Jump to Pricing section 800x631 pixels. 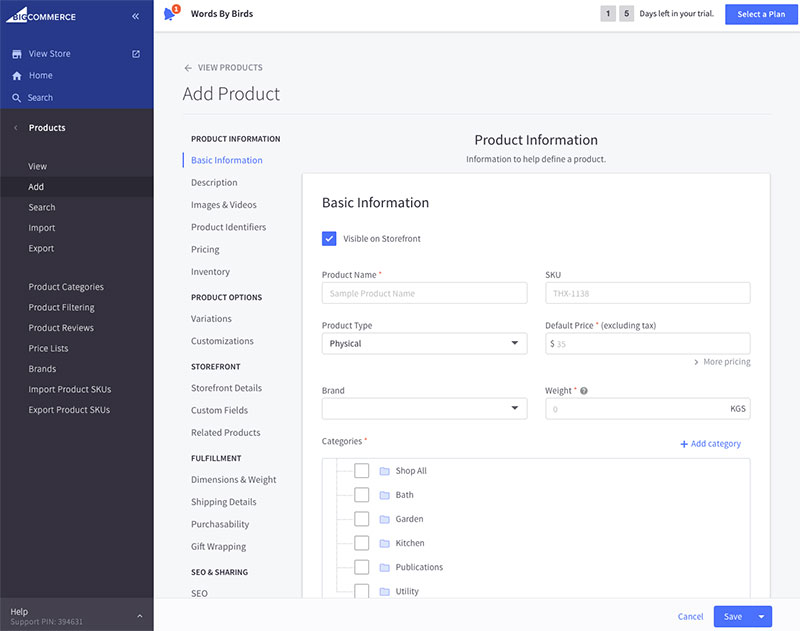click(x=205, y=249)
